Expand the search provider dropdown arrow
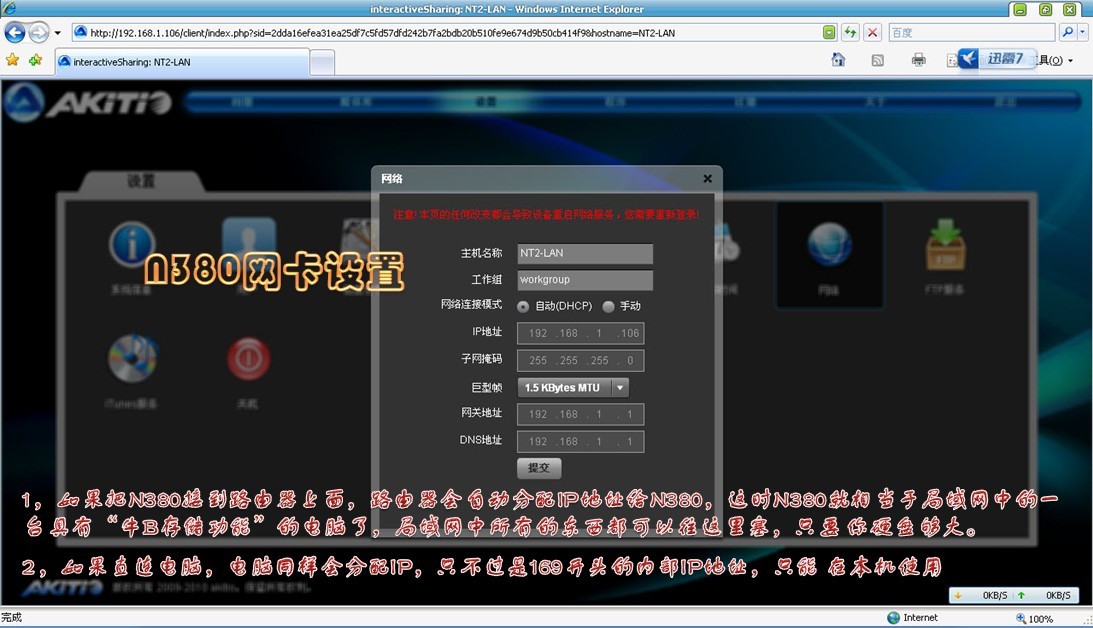Screen dimensions: 1093x628 [x=1083, y=32]
